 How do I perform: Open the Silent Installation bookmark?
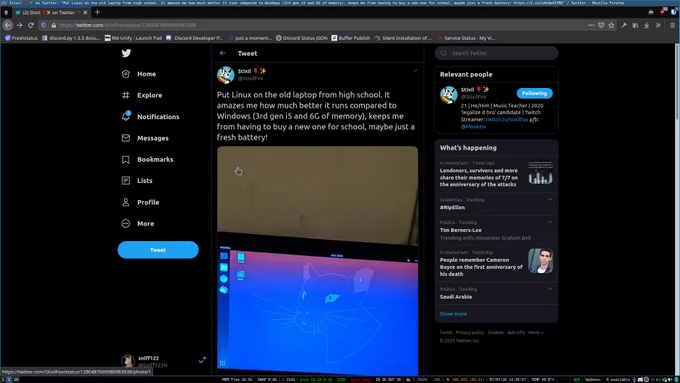[403, 38]
